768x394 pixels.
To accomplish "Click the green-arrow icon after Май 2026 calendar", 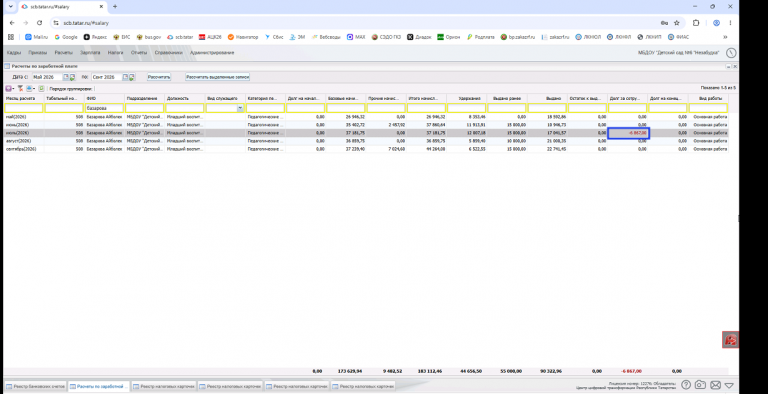I will pyautogui.click(x=72, y=77).
